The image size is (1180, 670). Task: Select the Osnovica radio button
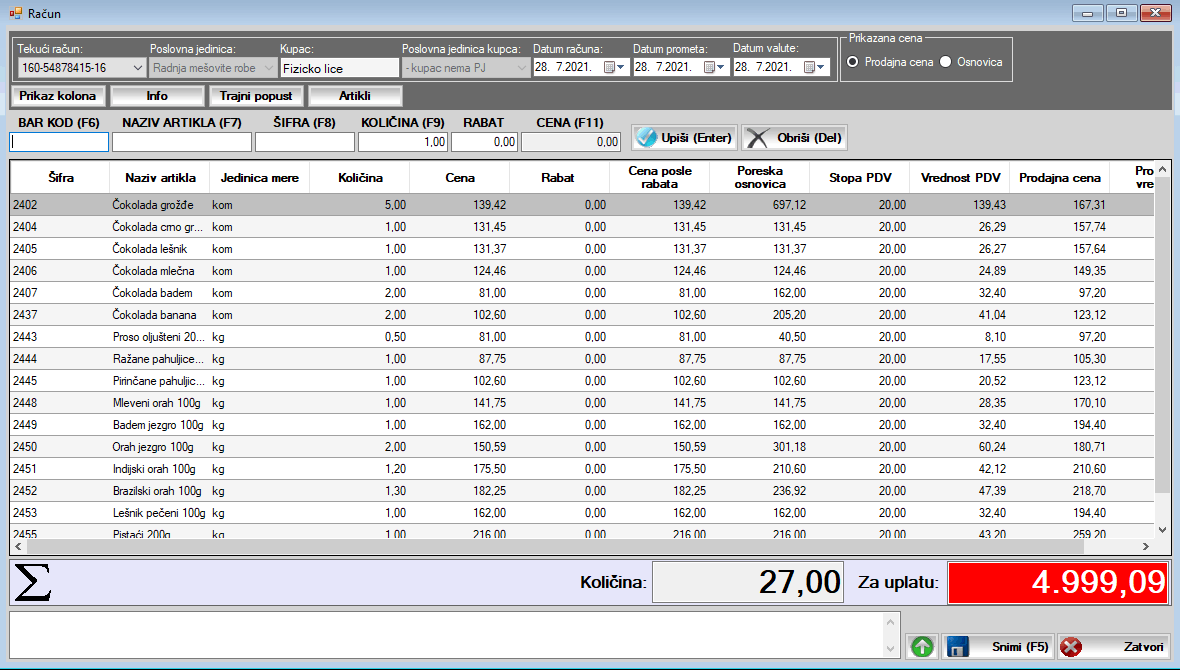pyautogui.click(x=945, y=62)
